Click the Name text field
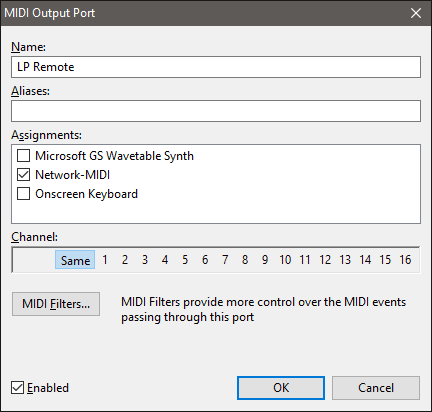 [x=216, y=67]
